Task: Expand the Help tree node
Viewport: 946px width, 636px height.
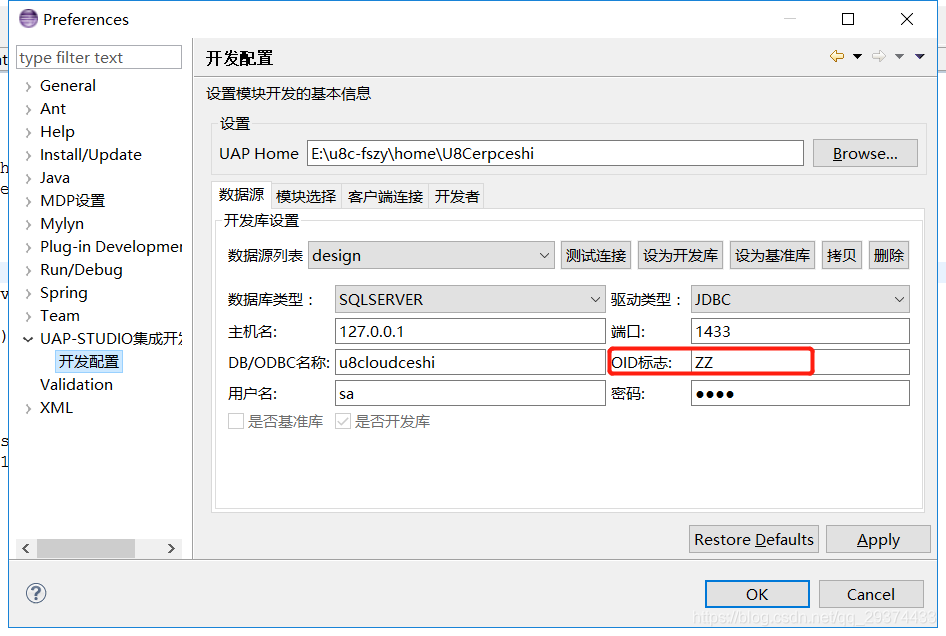Action: (28, 132)
